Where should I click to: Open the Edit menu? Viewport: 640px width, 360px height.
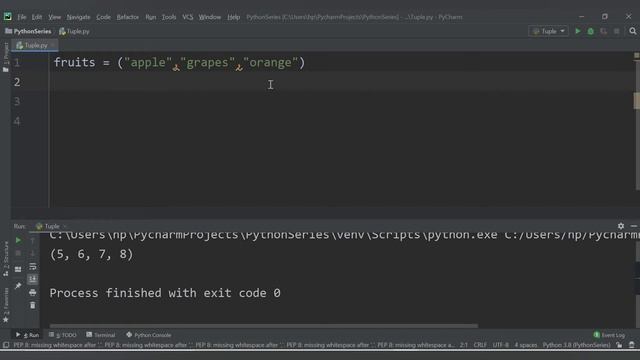tap(37, 17)
